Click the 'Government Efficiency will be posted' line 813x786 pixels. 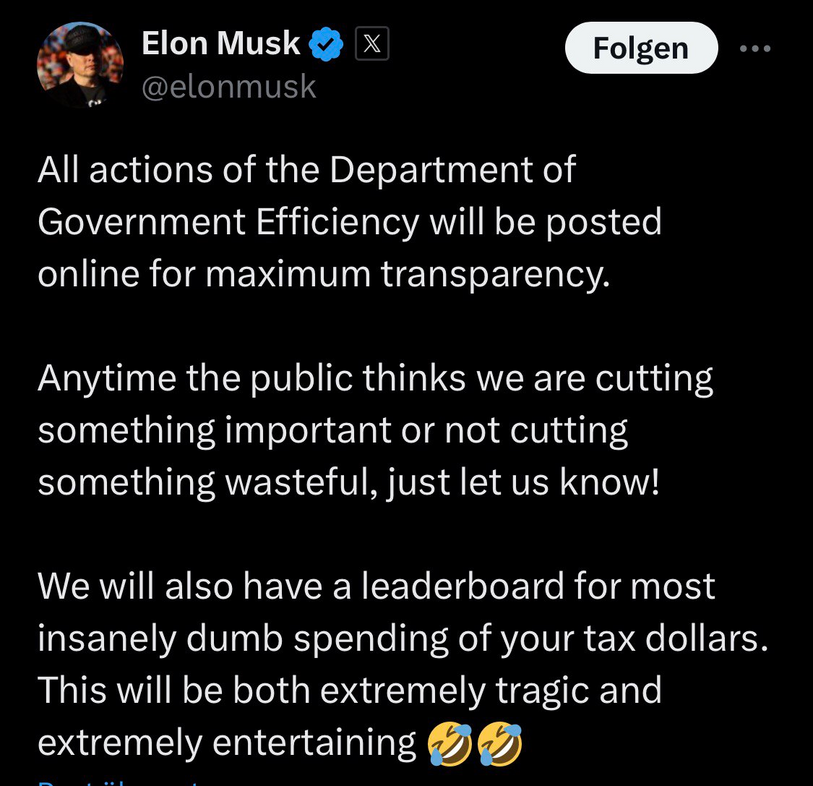pyautogui.click(x=349, y=221)
